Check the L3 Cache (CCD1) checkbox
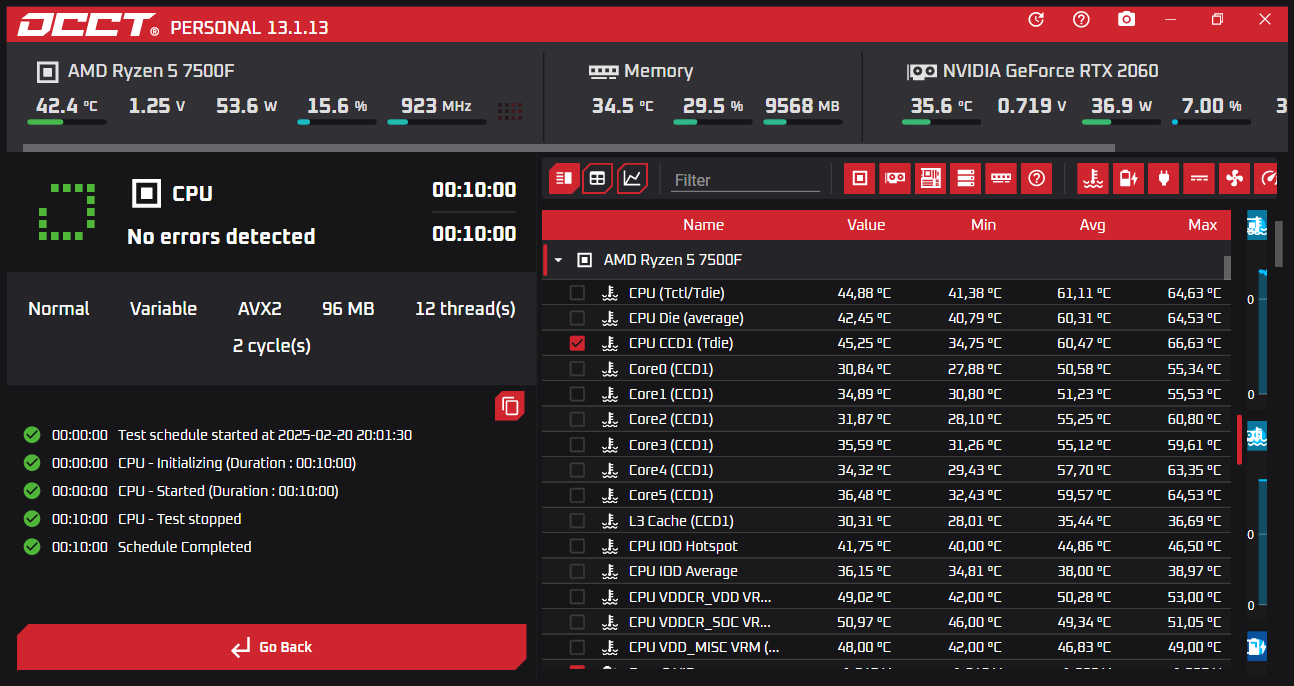The width and height of the screenshot is (1294, 686). coord(577,521)
